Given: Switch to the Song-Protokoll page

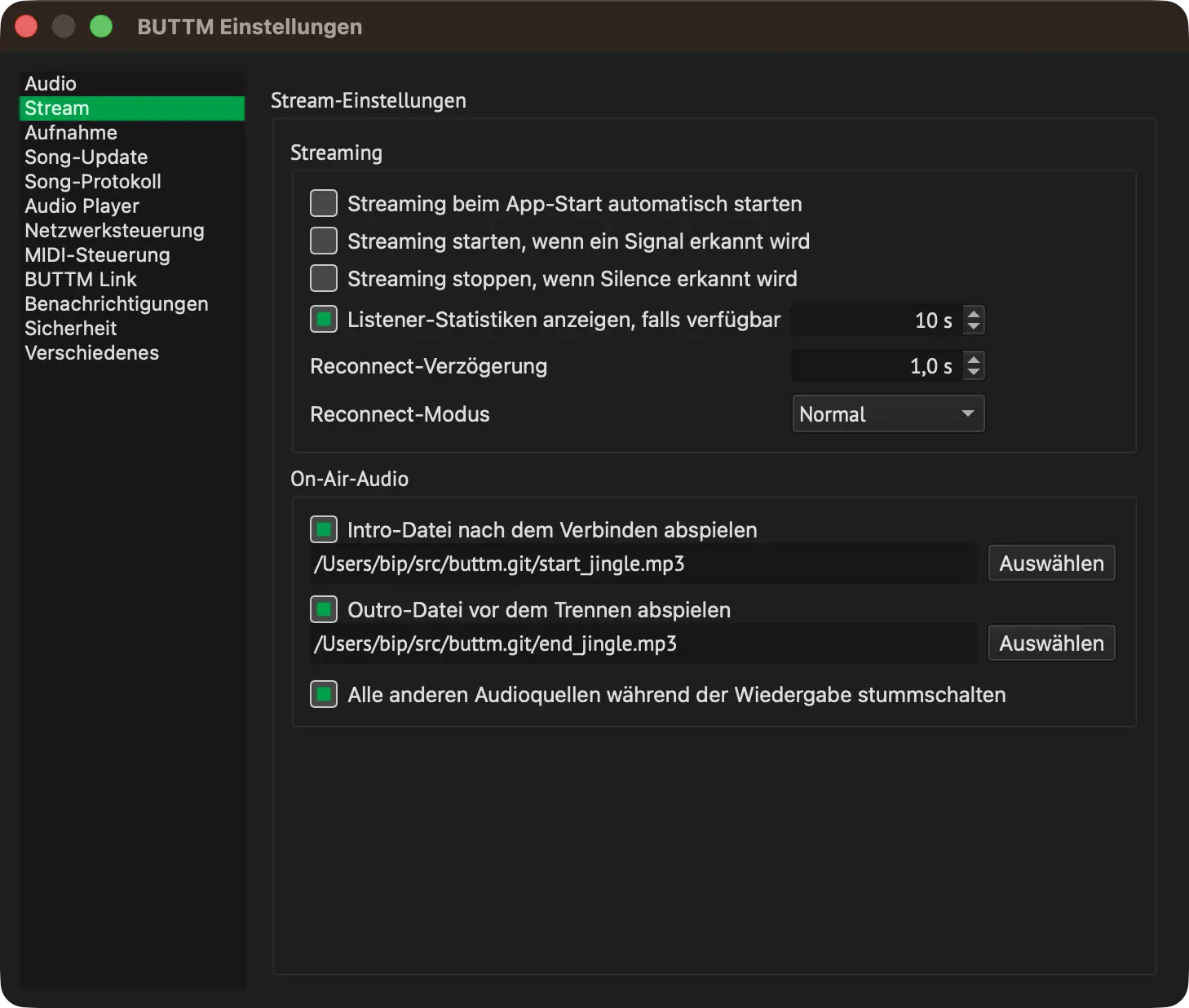Looking at the screenshot, I should [131, 182].
